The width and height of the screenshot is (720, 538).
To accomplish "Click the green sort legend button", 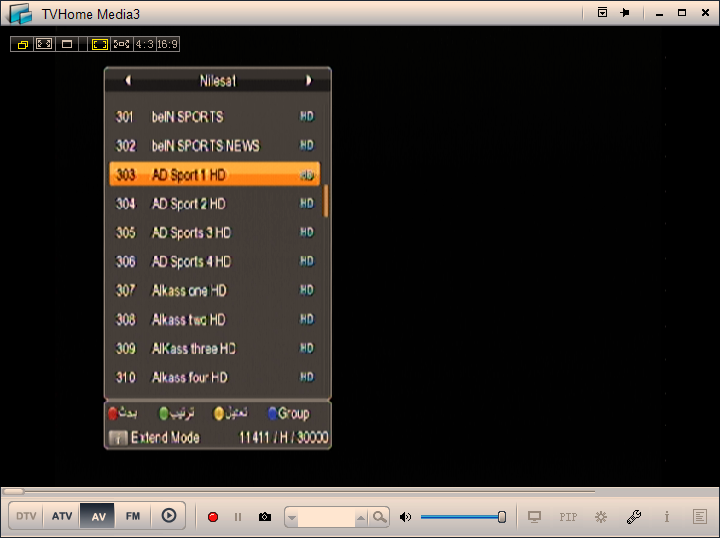I will [x=177, y=413].
